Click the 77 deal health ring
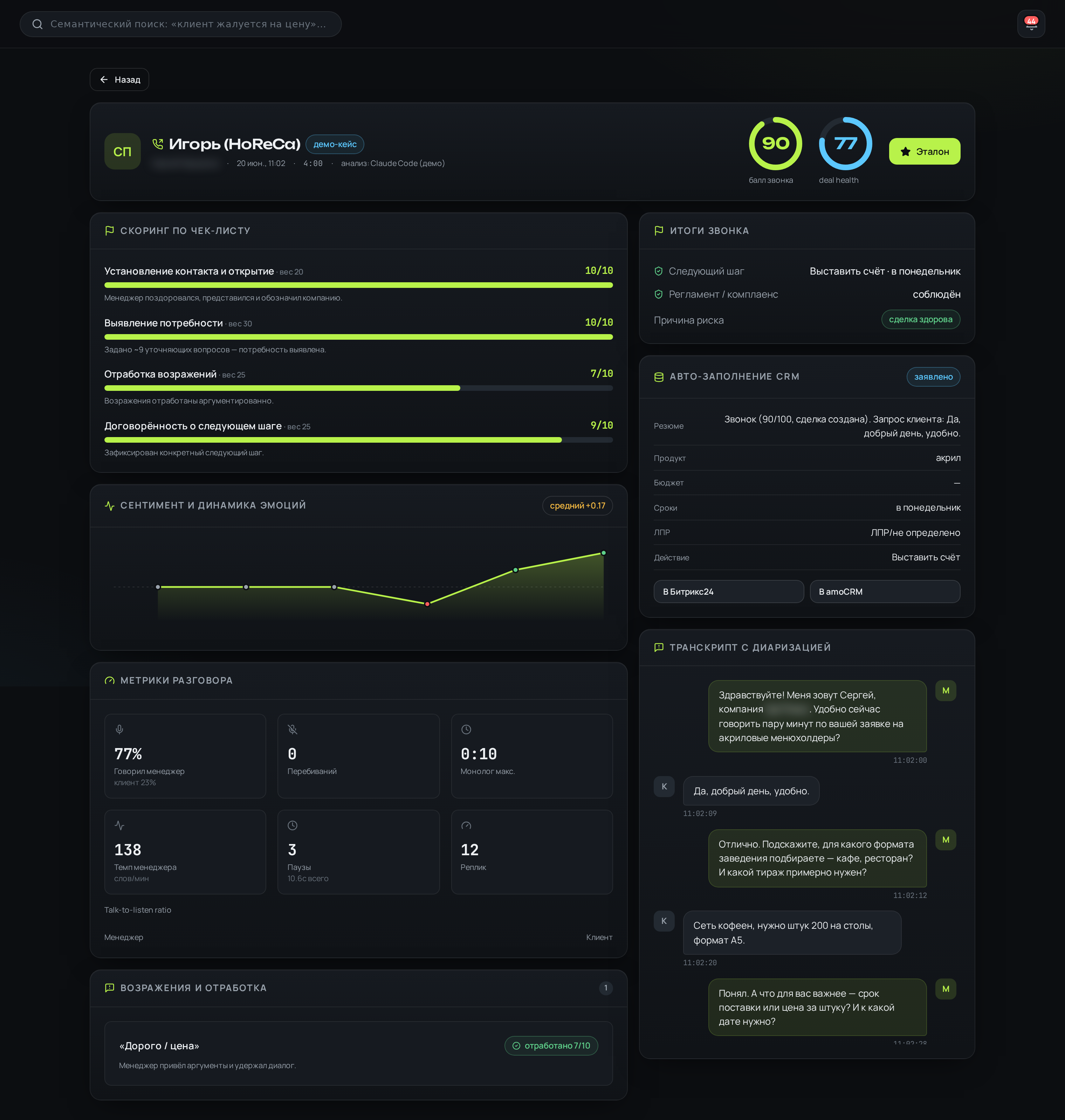This screenshot has height=1120, width=1065. tap(845, 144)
